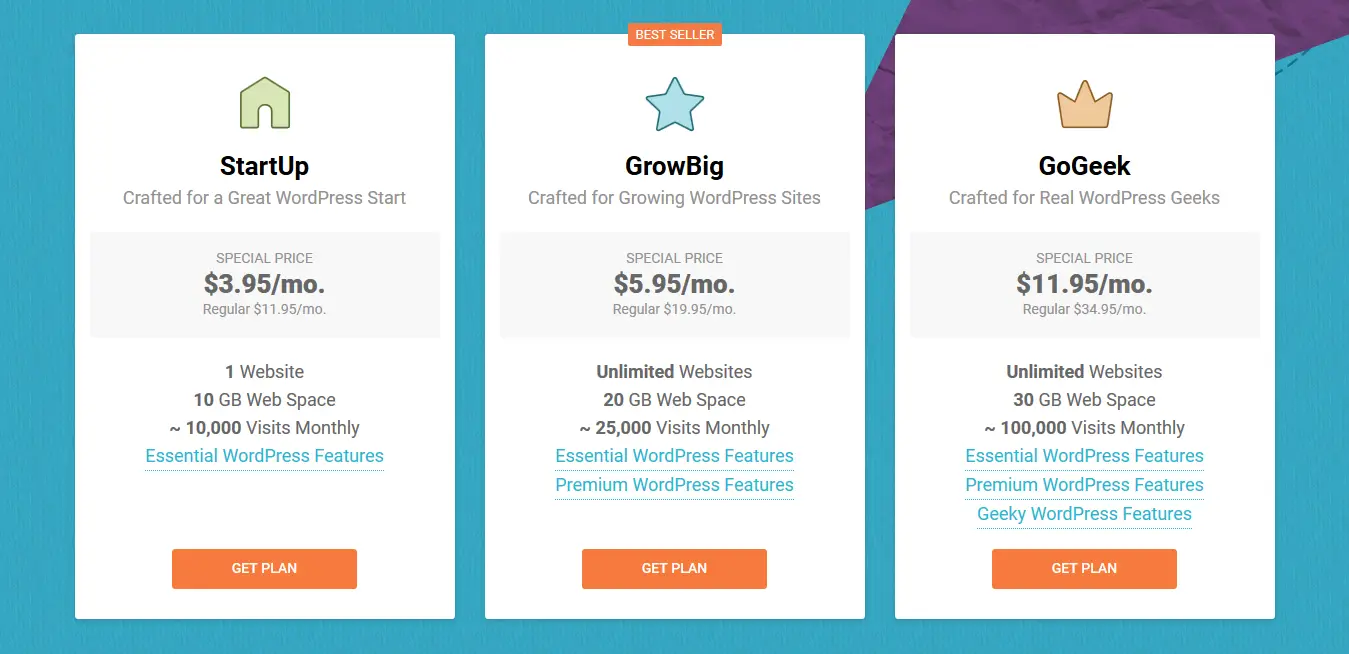Get the GoGeek plan

click(1084, 568)
